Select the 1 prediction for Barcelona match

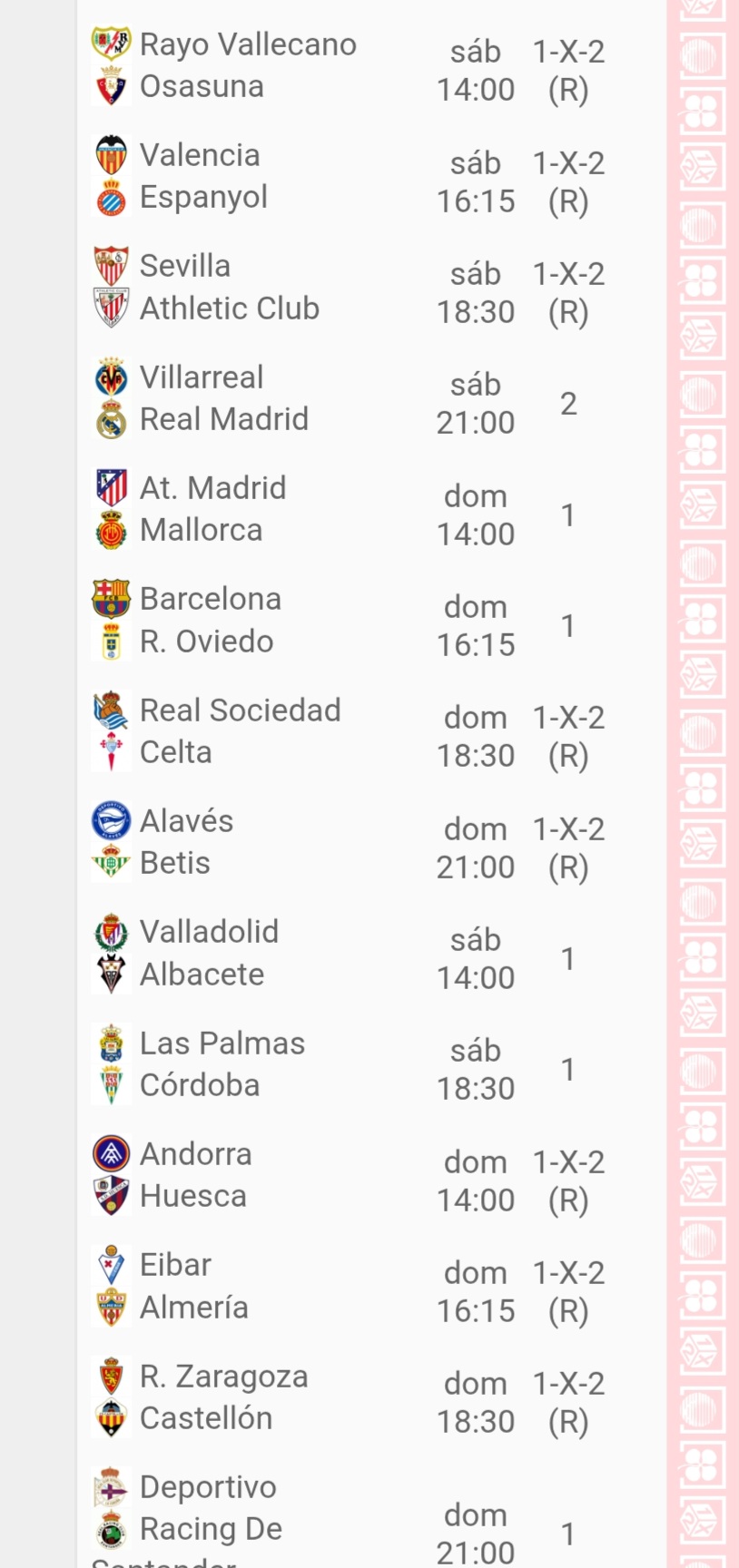tap(568, 626)
